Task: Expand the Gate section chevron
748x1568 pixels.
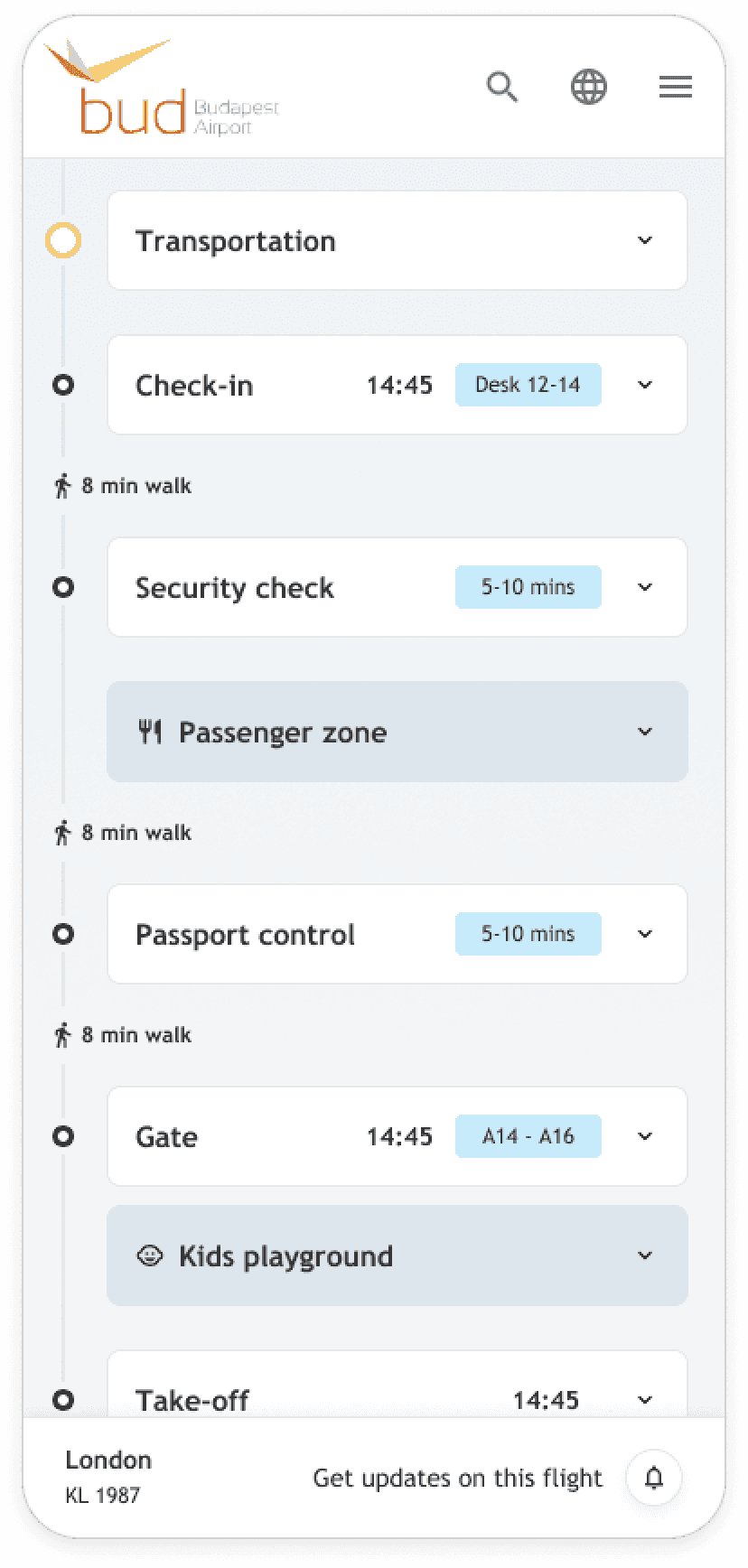Action: coord(645,1136)
